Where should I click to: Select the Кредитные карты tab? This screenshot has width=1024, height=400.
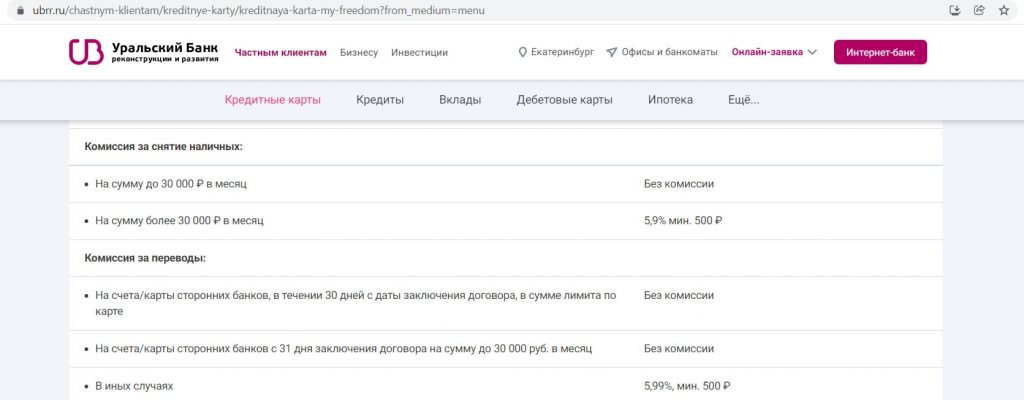coord(272,100)
